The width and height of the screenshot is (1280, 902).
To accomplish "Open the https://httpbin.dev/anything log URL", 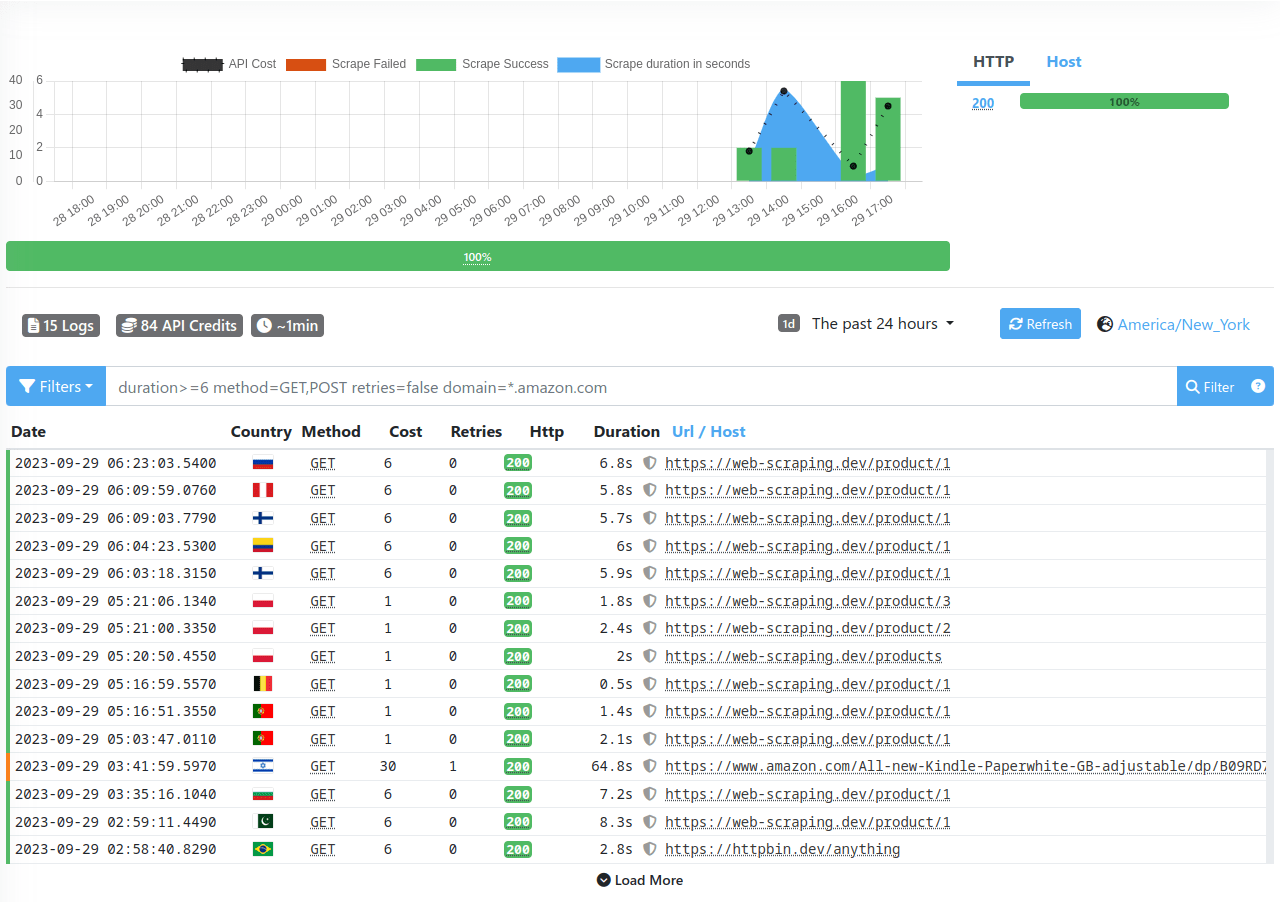I will (x=782, y=849).
